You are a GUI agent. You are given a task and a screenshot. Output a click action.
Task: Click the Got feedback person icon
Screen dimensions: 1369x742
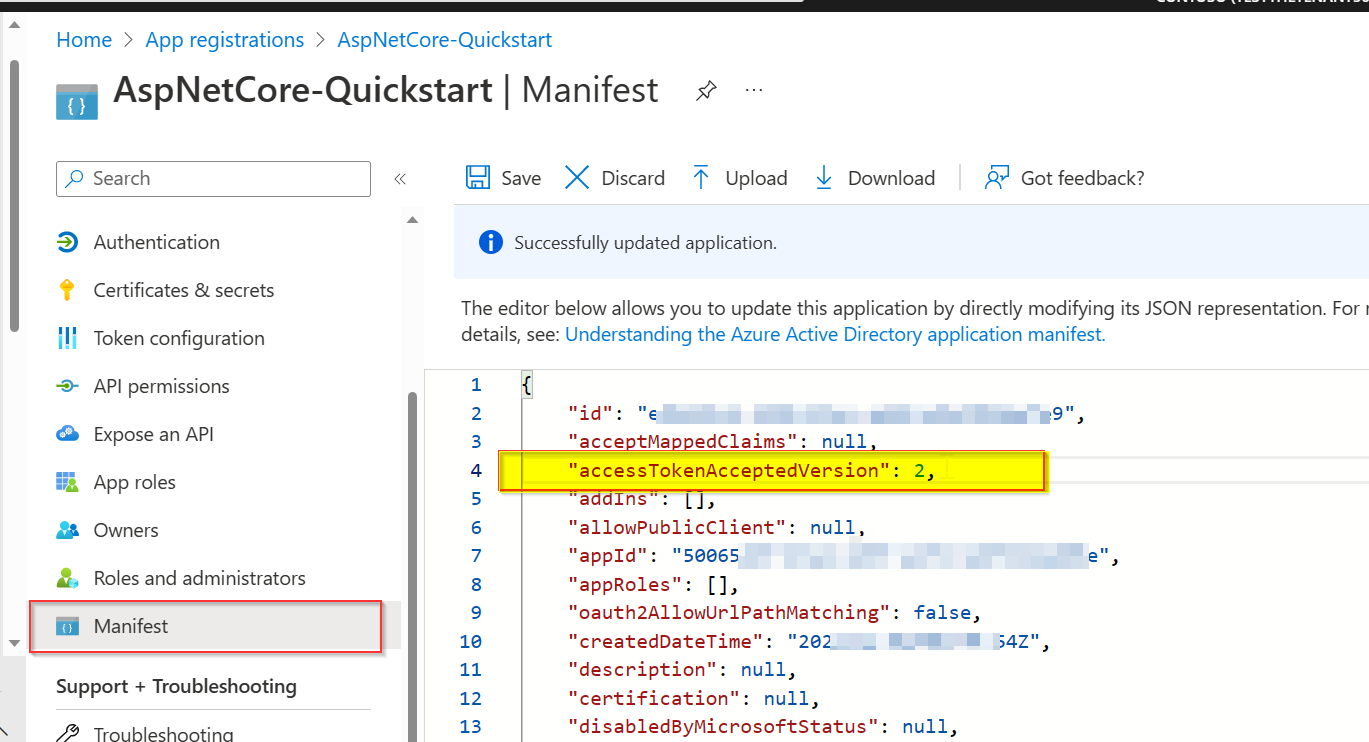(996, 178)
